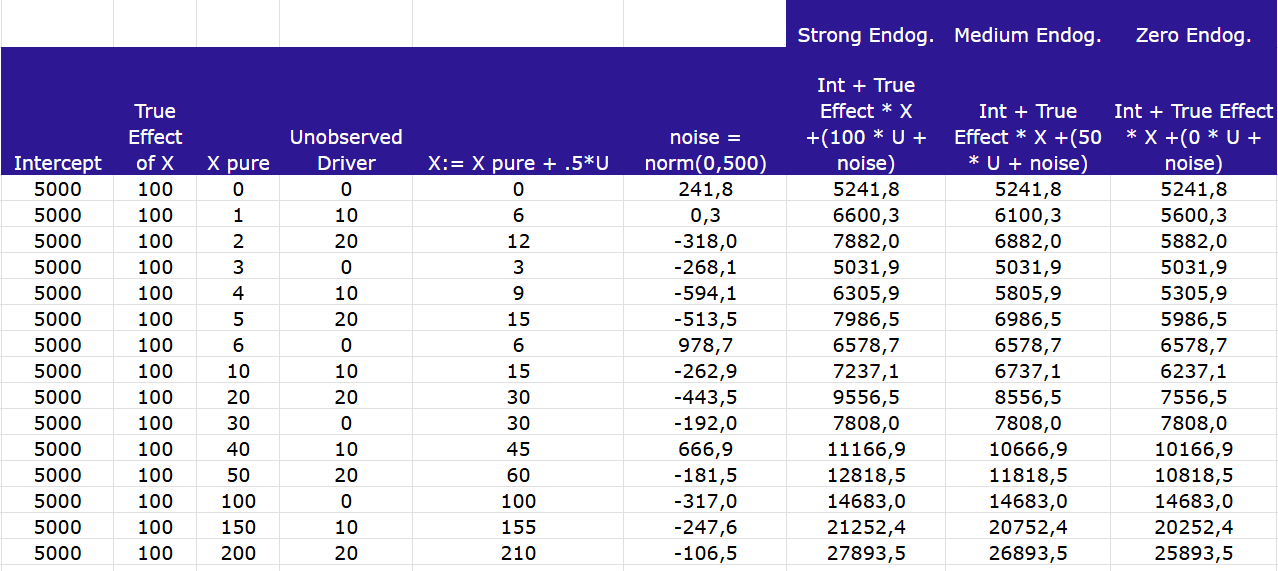Select the Zero Endog. header cell
The height and width of the screenshot is (571, 1278).
click(1193, 36)
